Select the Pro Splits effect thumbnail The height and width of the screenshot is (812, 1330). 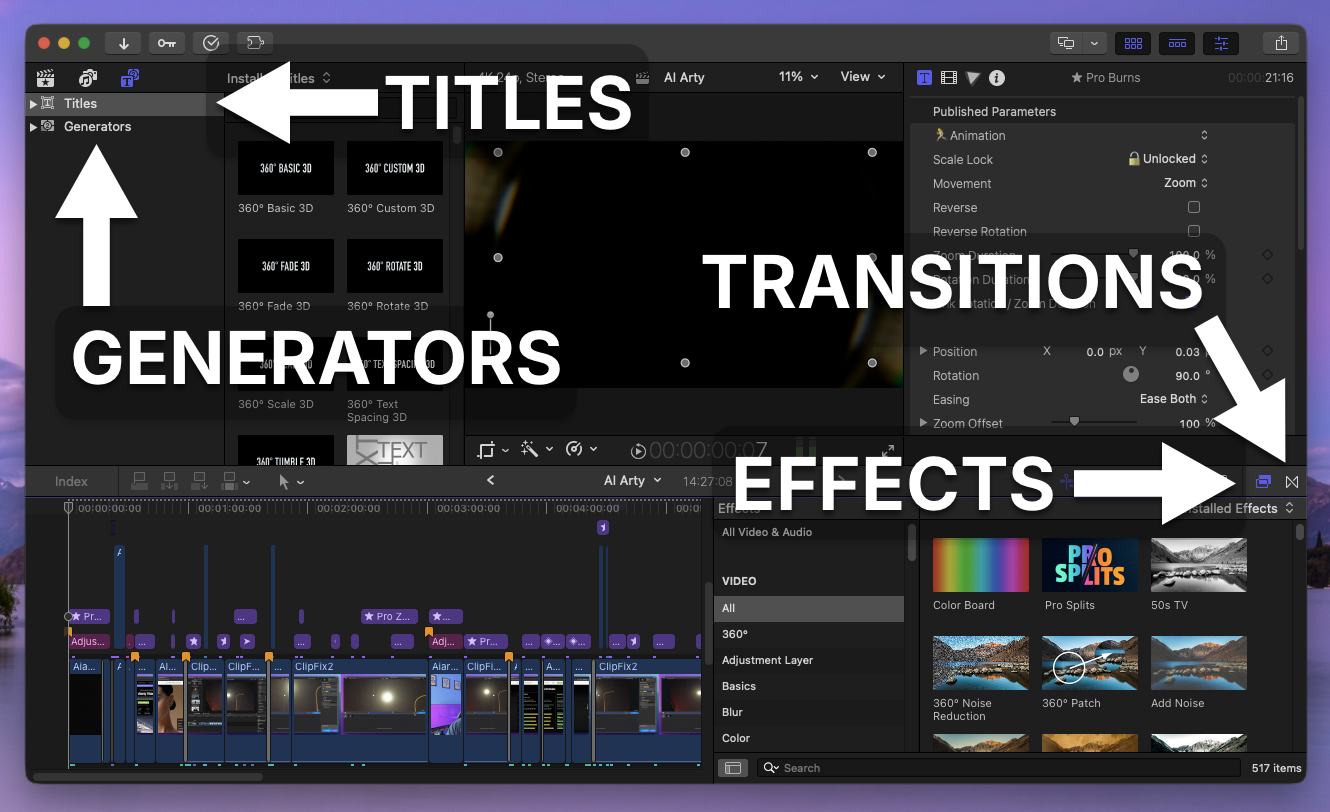pos(1089,565)
